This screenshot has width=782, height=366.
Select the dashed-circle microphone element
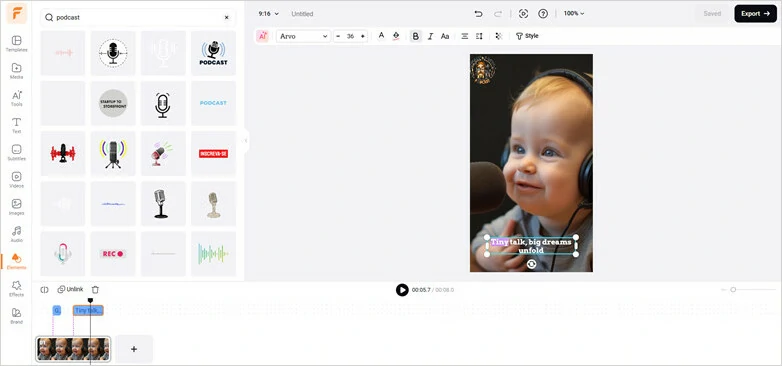point(113,53)
